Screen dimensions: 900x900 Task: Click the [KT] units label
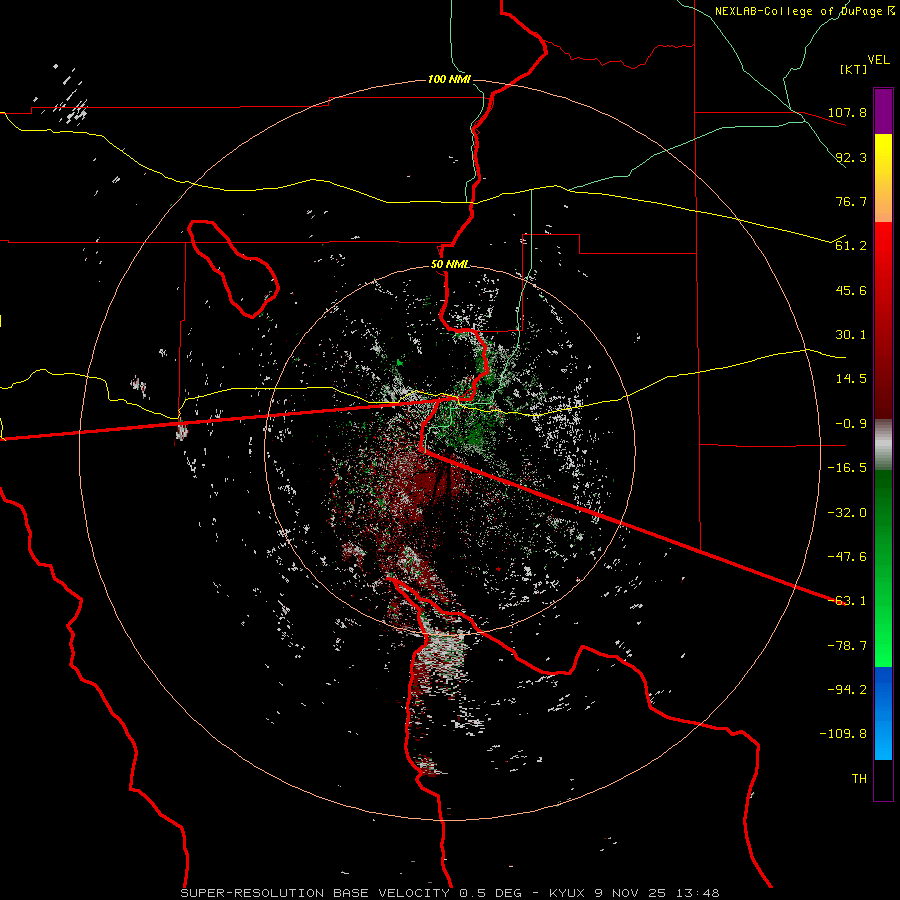pos(853,69)
